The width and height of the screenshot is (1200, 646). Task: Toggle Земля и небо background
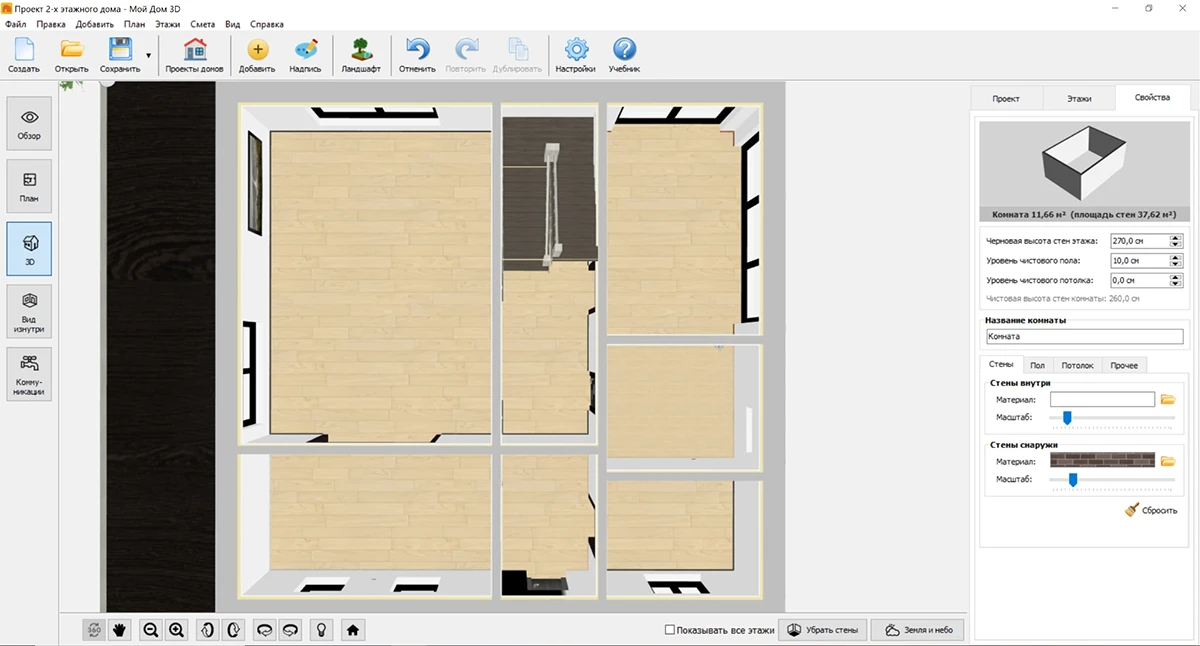pos(919,630)
